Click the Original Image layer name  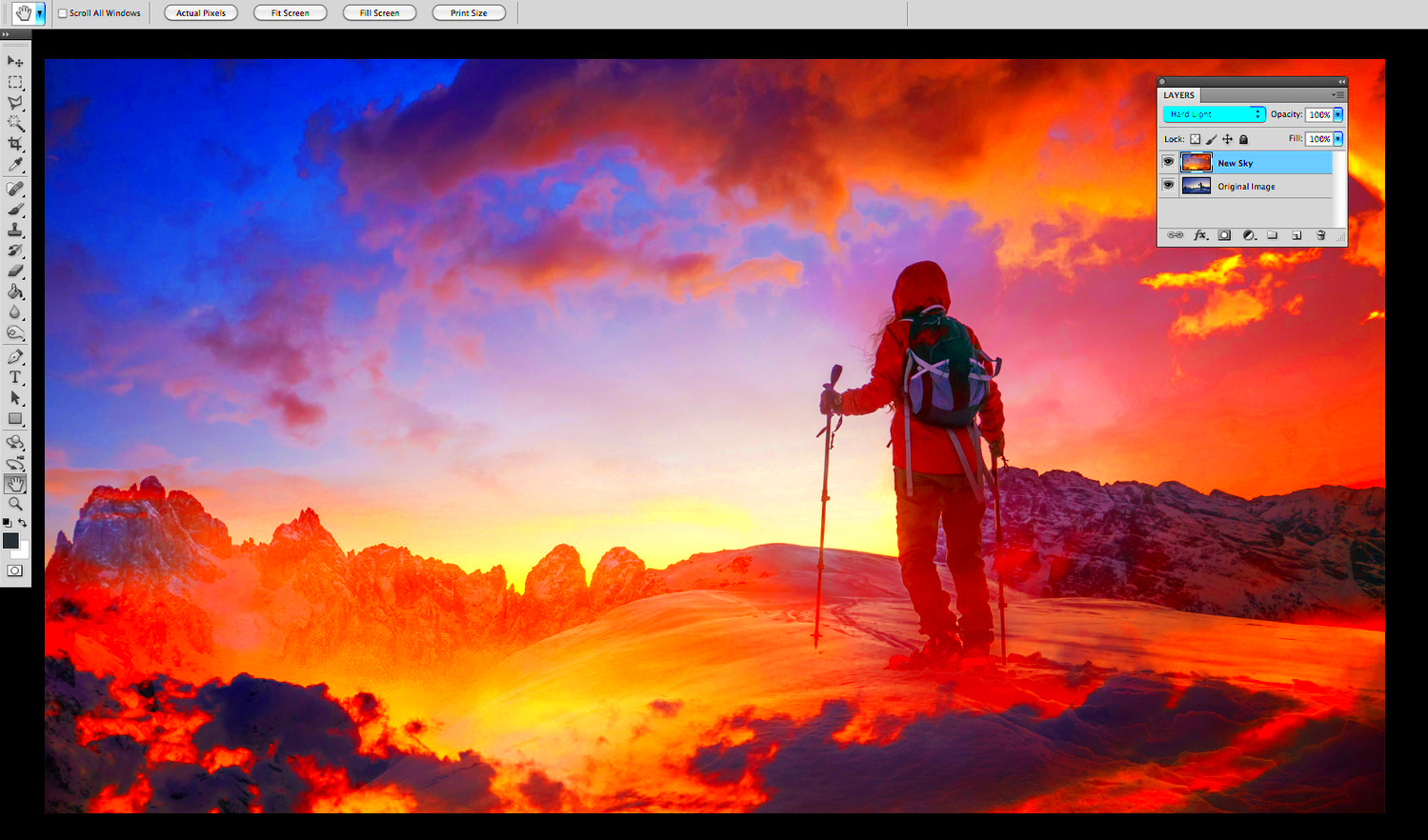(x=1246, y=187)
